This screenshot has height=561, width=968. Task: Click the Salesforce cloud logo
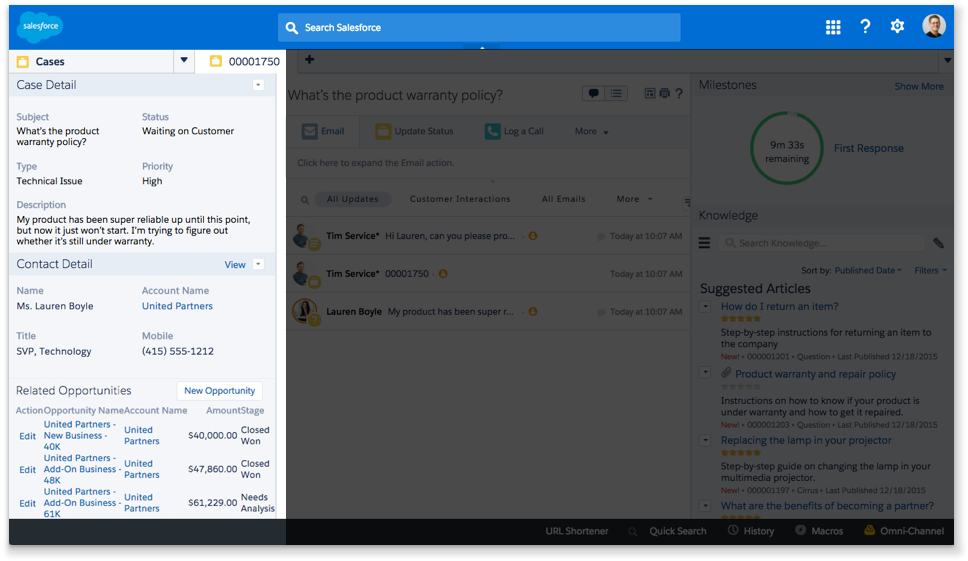pyautogui.click(x=41, y=27)
